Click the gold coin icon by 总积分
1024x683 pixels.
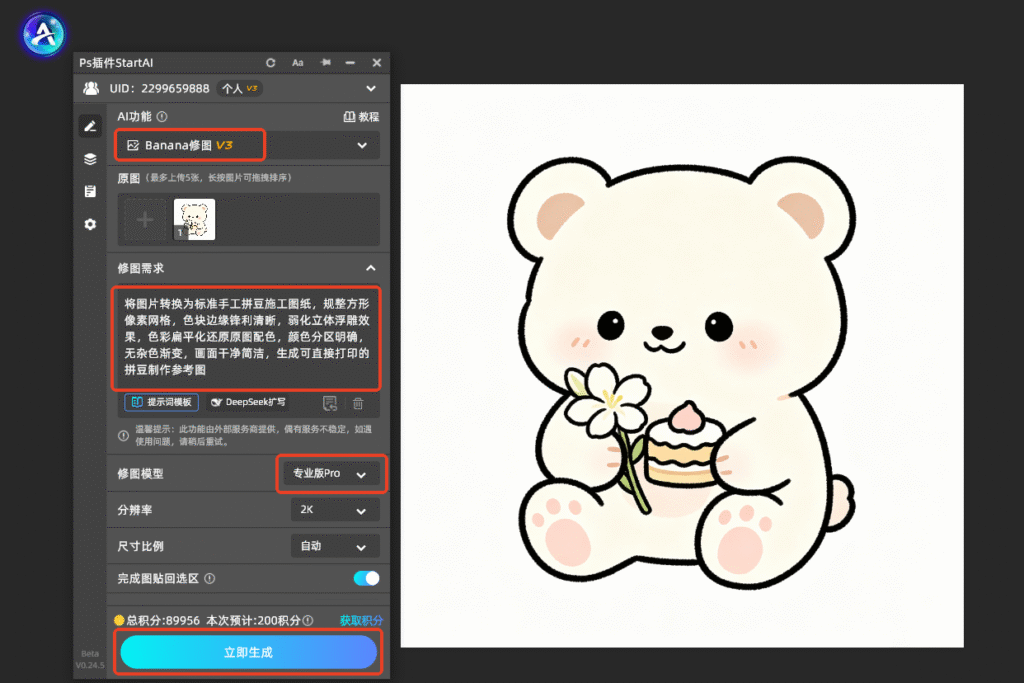[x=120, y=620]
